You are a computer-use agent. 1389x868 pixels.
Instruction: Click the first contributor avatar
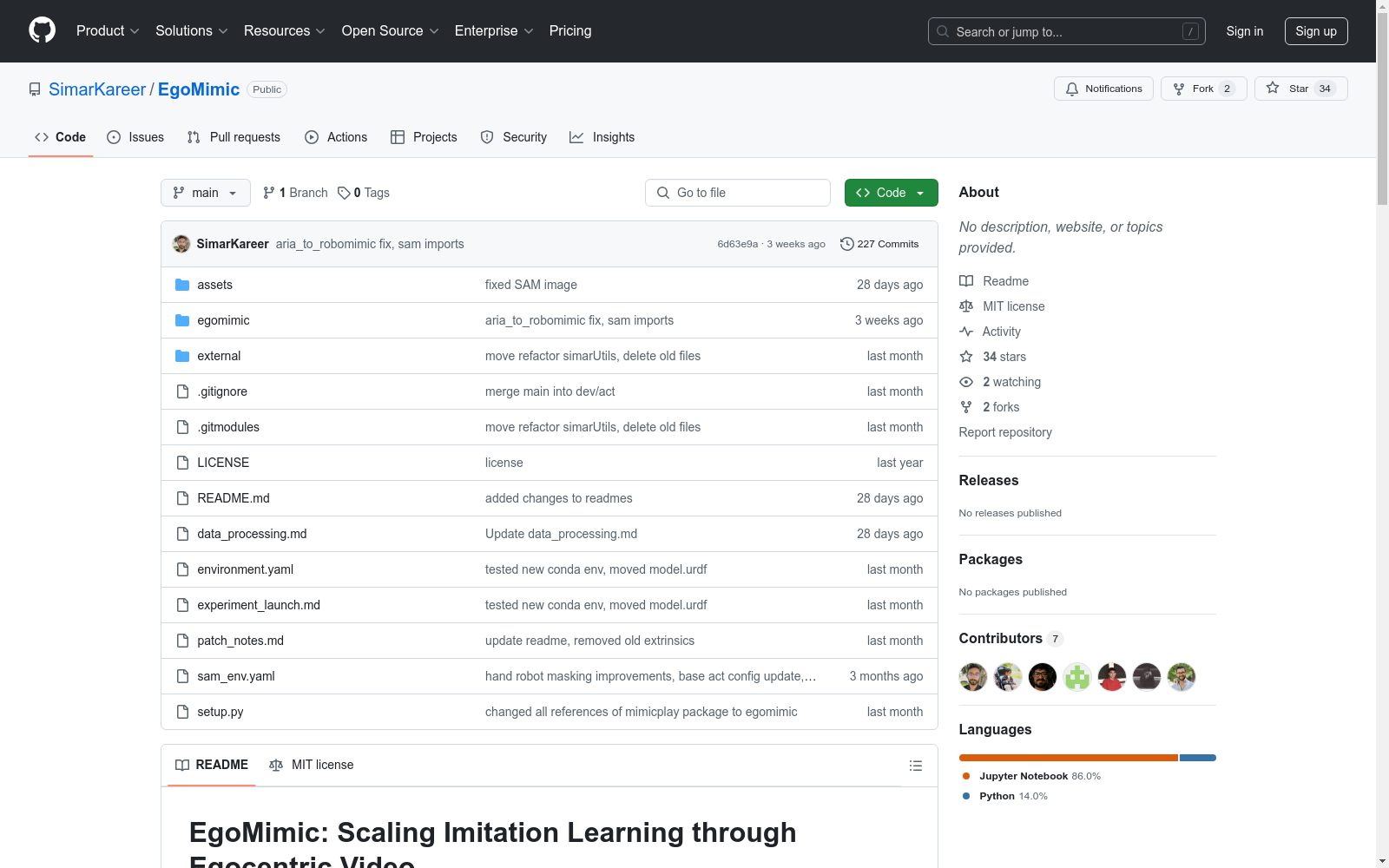tap(973, 677)
